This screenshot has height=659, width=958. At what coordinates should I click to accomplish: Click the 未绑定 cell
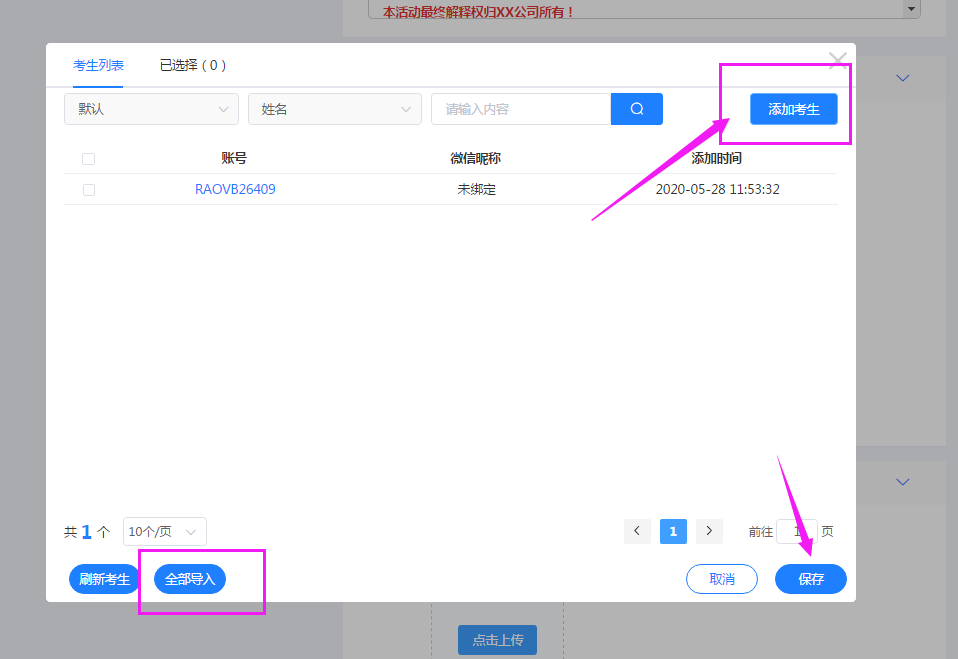[x=477, y=189]
